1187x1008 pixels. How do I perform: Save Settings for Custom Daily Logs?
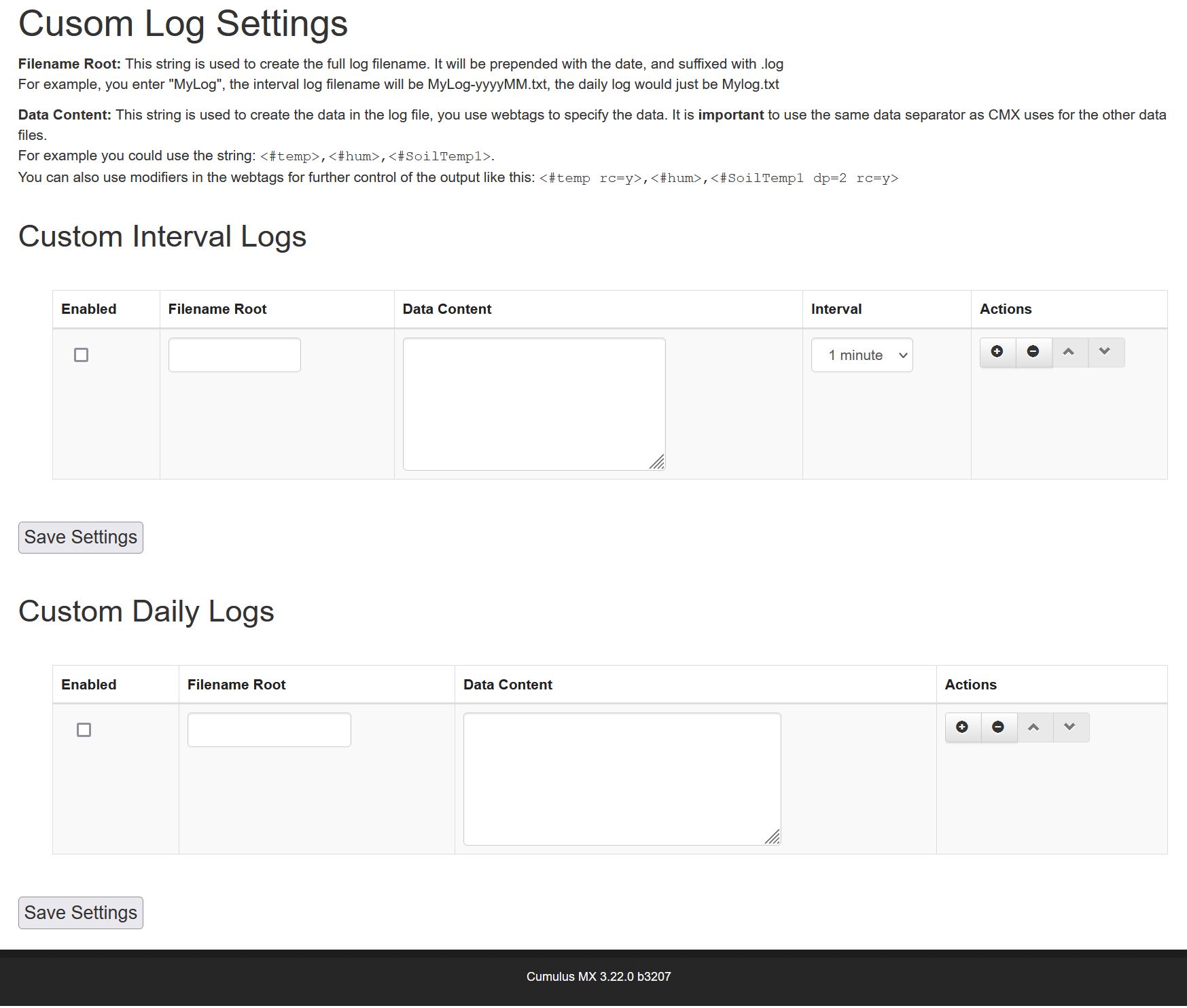click(x=80, y=913)
